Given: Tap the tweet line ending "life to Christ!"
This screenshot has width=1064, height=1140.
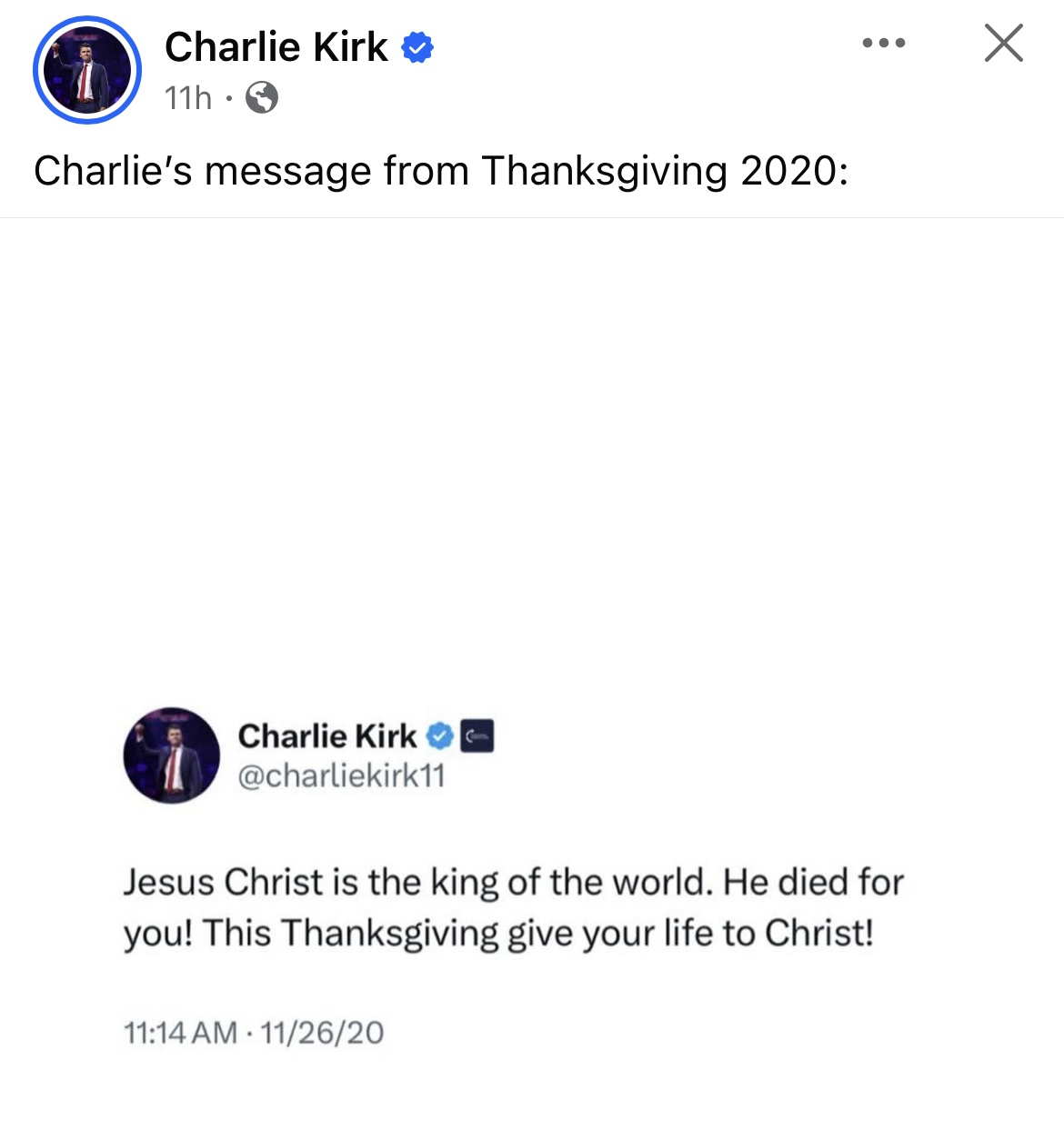Looking at the screenshot, I should pyautogui.click(x=498, y=933).
